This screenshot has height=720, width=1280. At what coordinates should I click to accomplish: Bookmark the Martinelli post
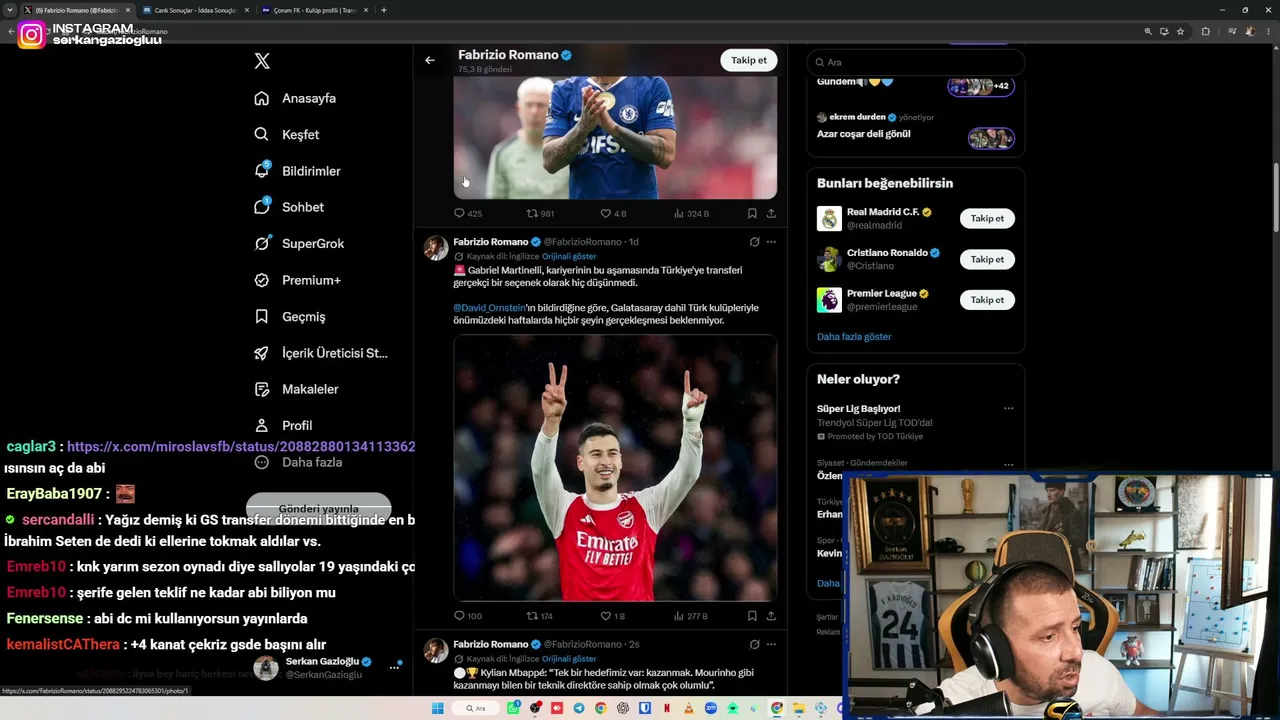pos(752,616)
